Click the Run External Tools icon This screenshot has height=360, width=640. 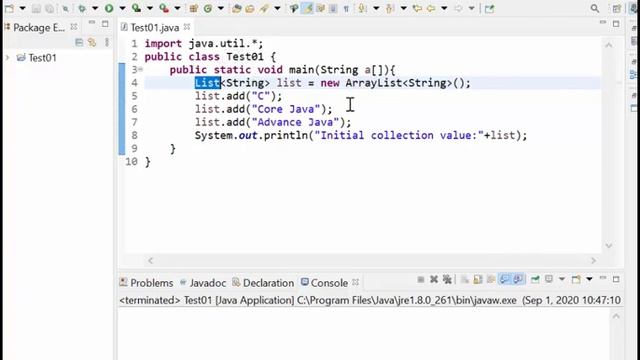pyautogui.click(x=164, y=8)
